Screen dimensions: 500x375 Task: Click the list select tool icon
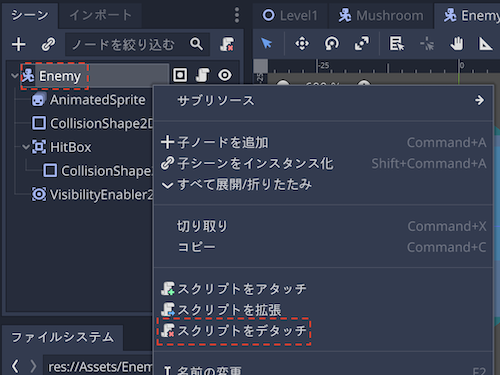397,44
